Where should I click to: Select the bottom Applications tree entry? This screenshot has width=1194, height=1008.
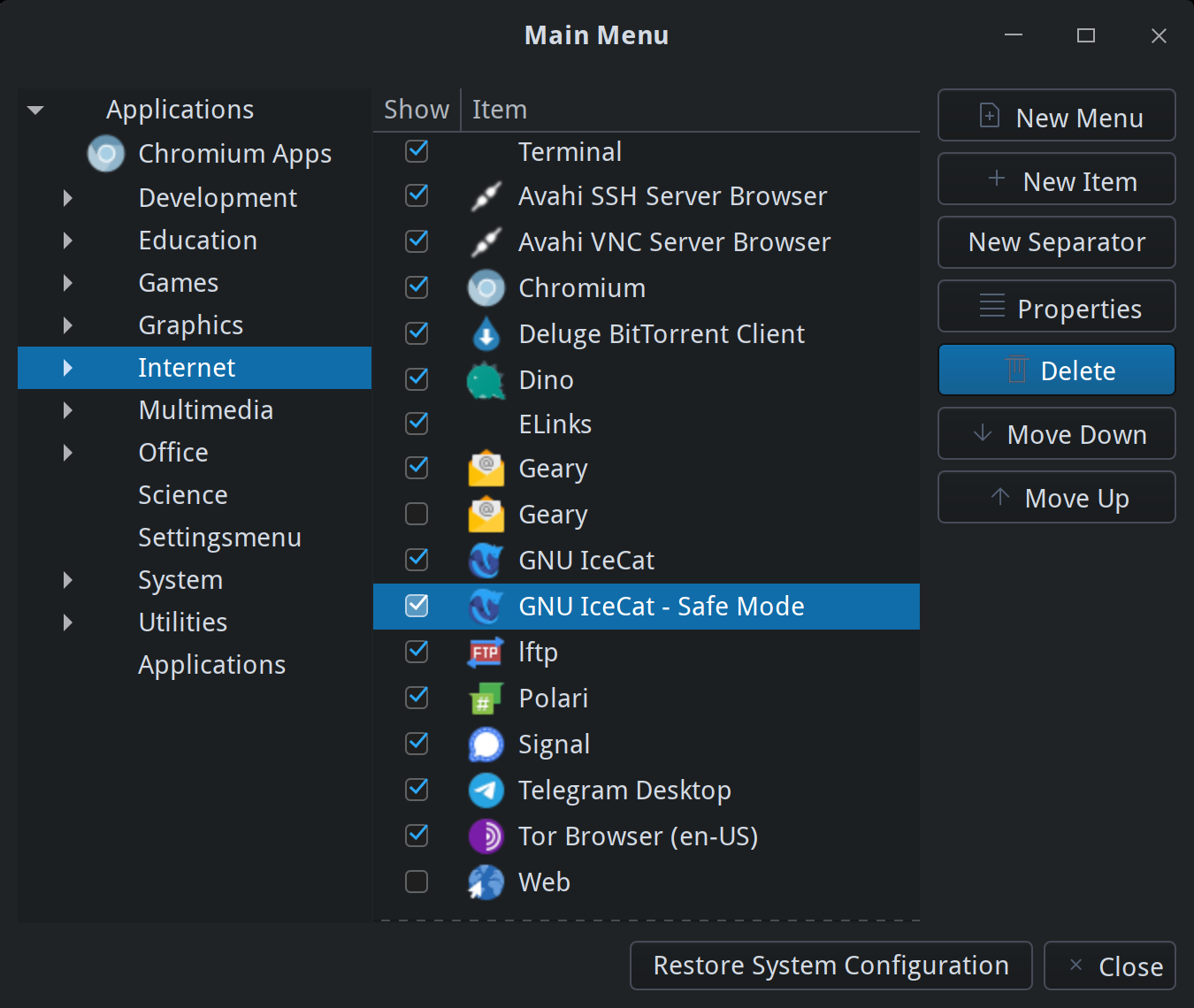(212, 665)
